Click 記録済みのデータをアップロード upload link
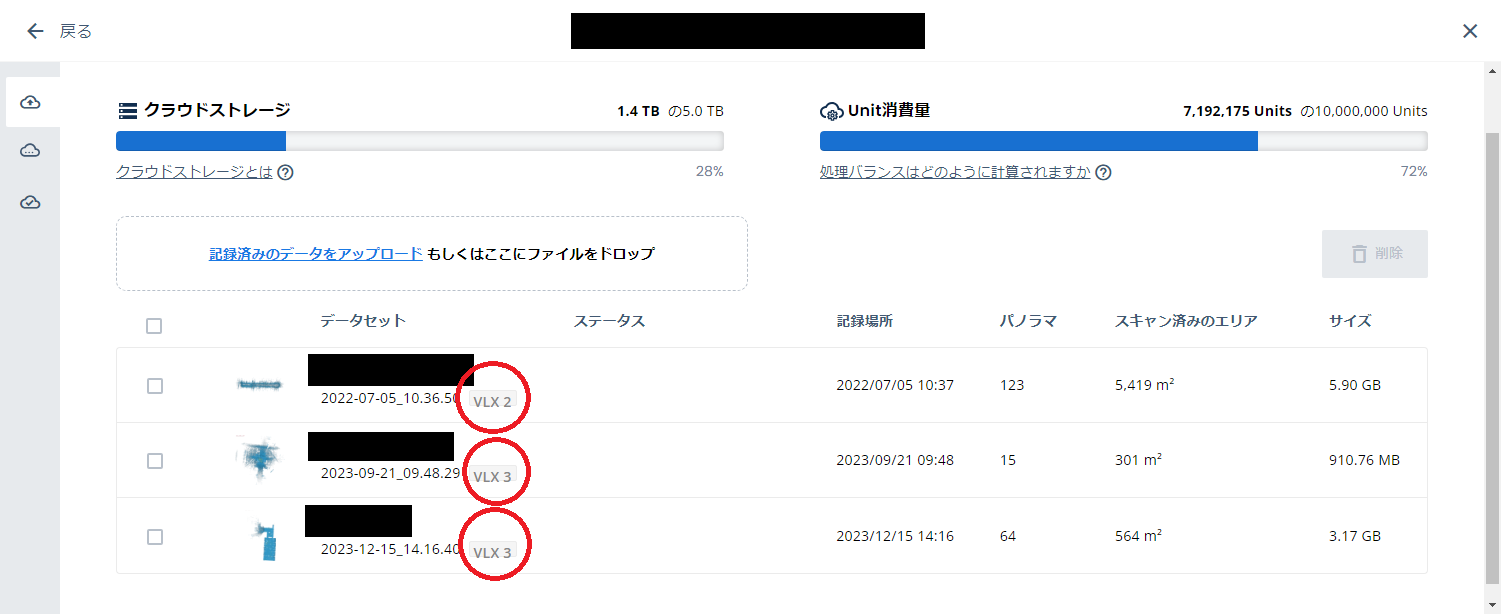The width and height of the screenshot is (1501, 614). 316,254
